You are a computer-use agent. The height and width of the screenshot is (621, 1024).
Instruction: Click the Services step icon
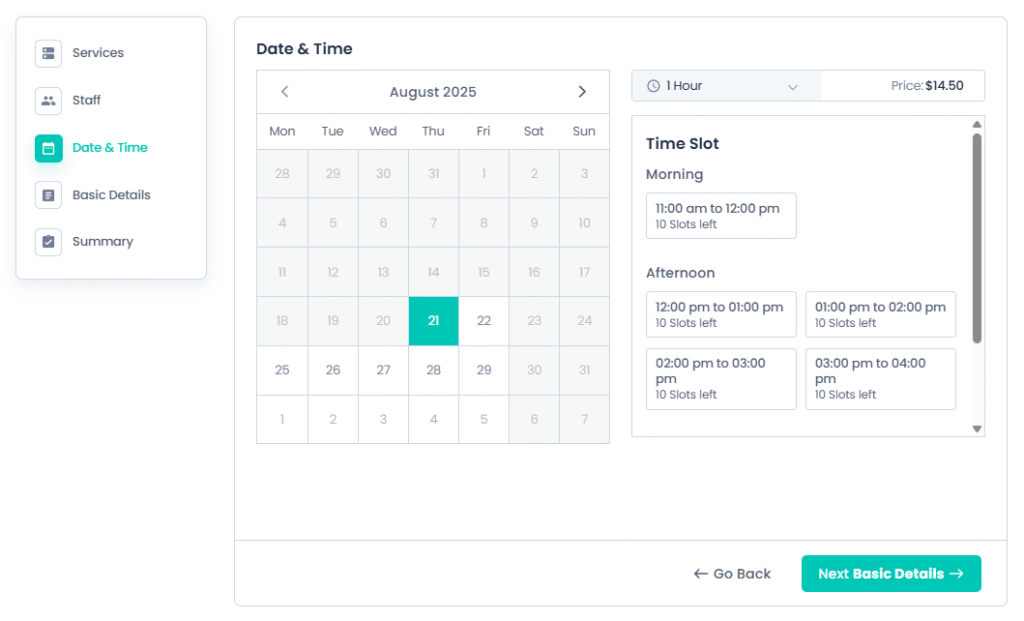point(48,54)
